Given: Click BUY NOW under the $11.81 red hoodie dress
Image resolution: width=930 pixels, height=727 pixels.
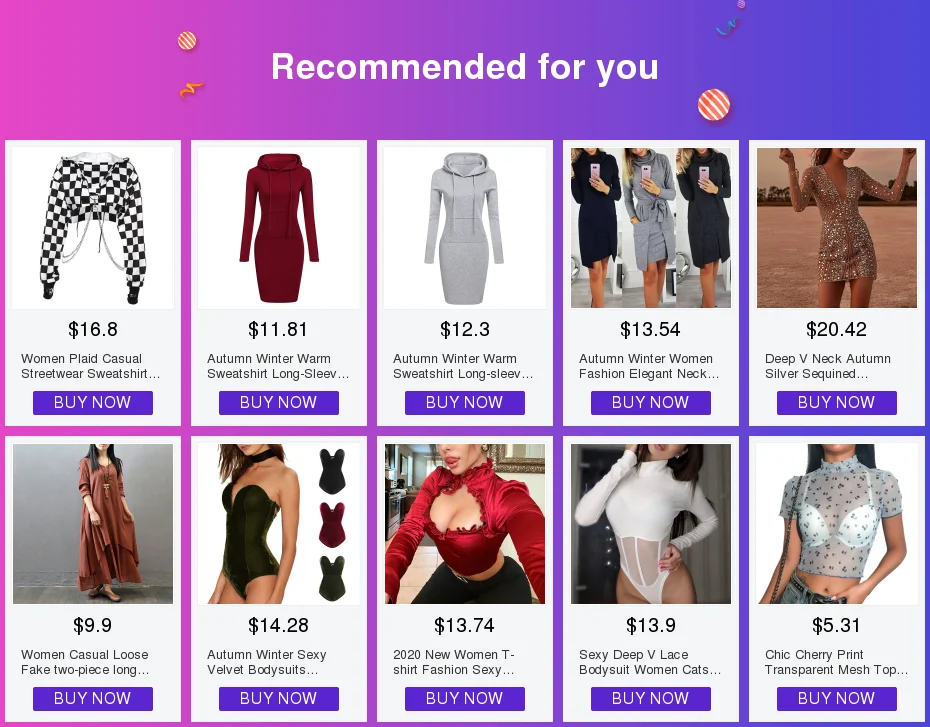Looking at the screenshot, I should 279,403.
